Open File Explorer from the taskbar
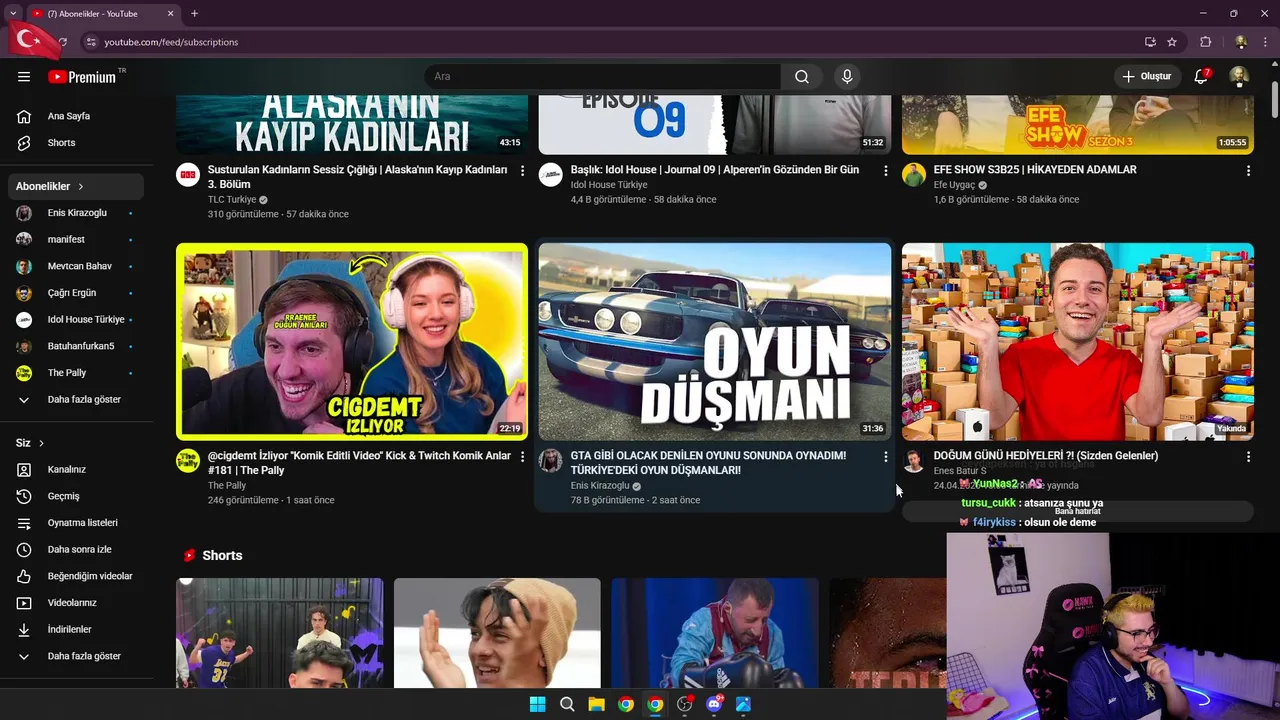This screenshot has width=1280, height=720. [596, 704]
